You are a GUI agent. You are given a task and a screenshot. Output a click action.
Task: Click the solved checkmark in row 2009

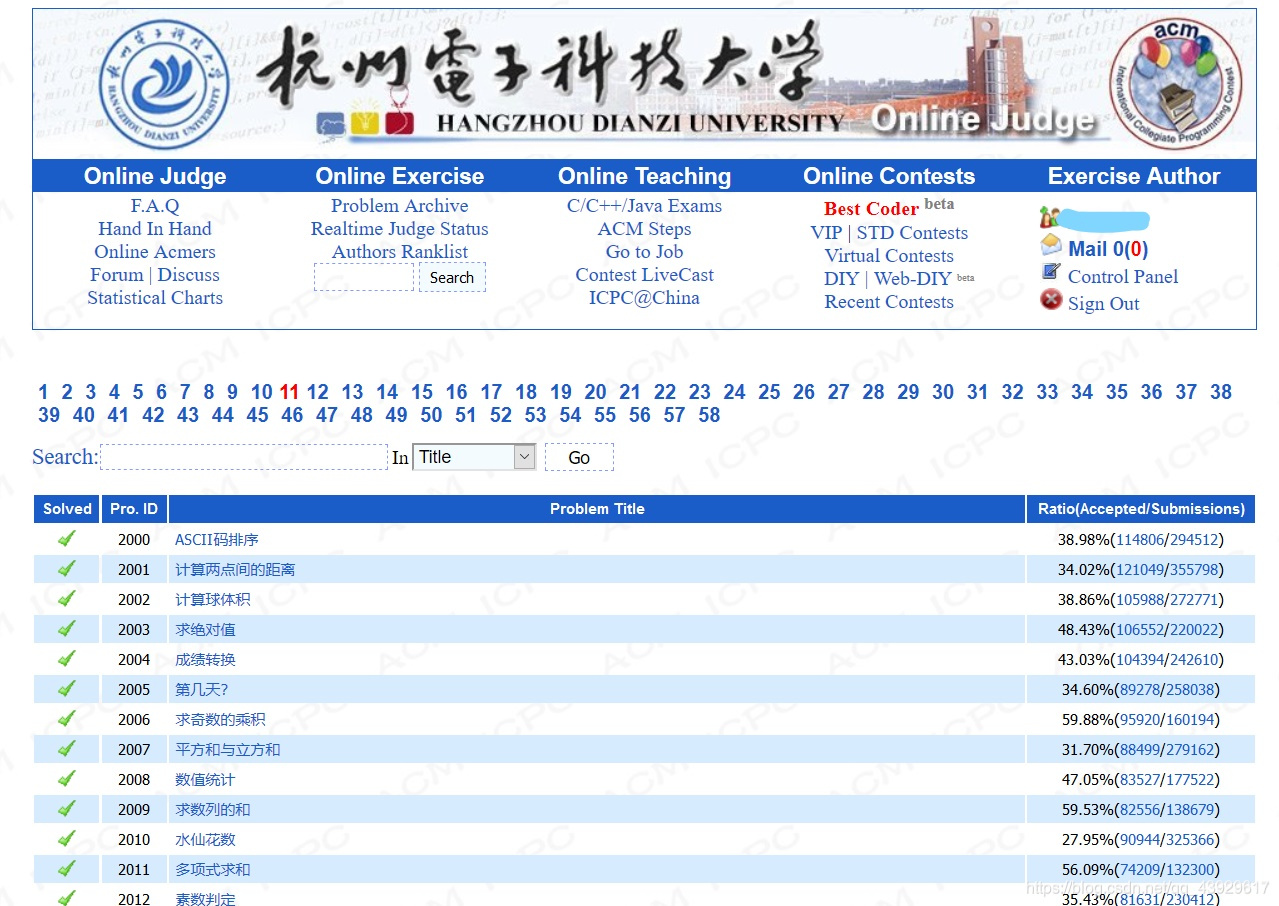pos(67,809)
